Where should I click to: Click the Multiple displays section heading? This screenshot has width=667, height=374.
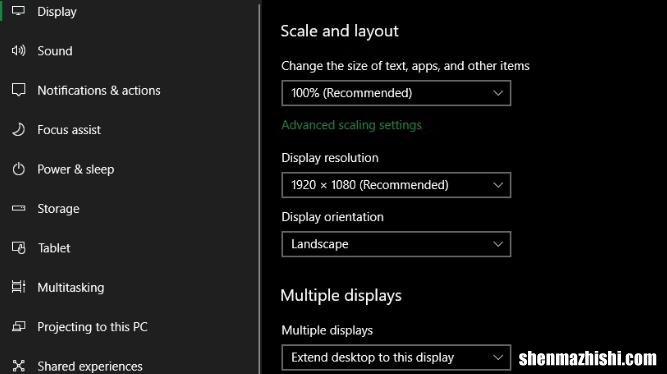pyautogui.click(x=341, y=295)
